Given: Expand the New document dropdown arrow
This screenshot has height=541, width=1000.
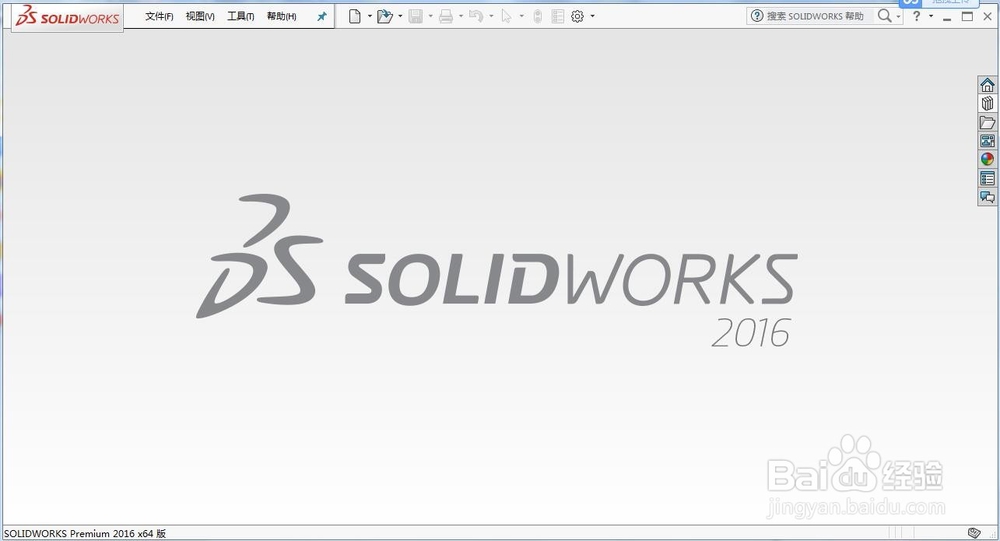Looking at the screenshot, I should pyautogui.click(x=369, y=17).
